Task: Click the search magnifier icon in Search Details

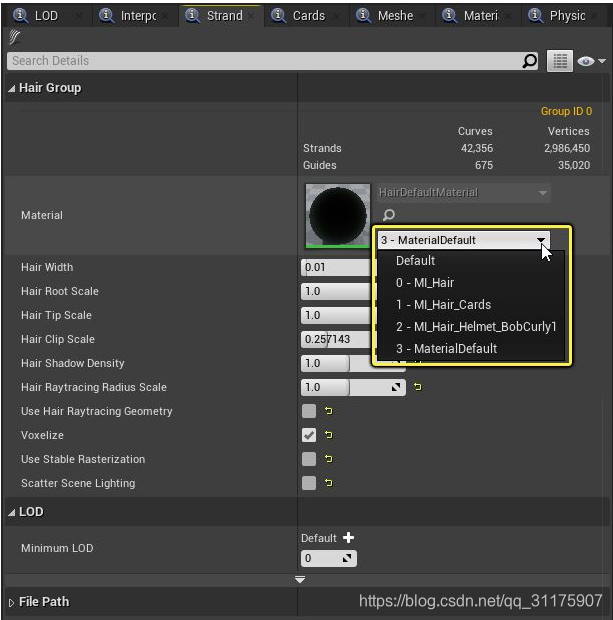Action: pyautogui.click(x=530, y=61)
